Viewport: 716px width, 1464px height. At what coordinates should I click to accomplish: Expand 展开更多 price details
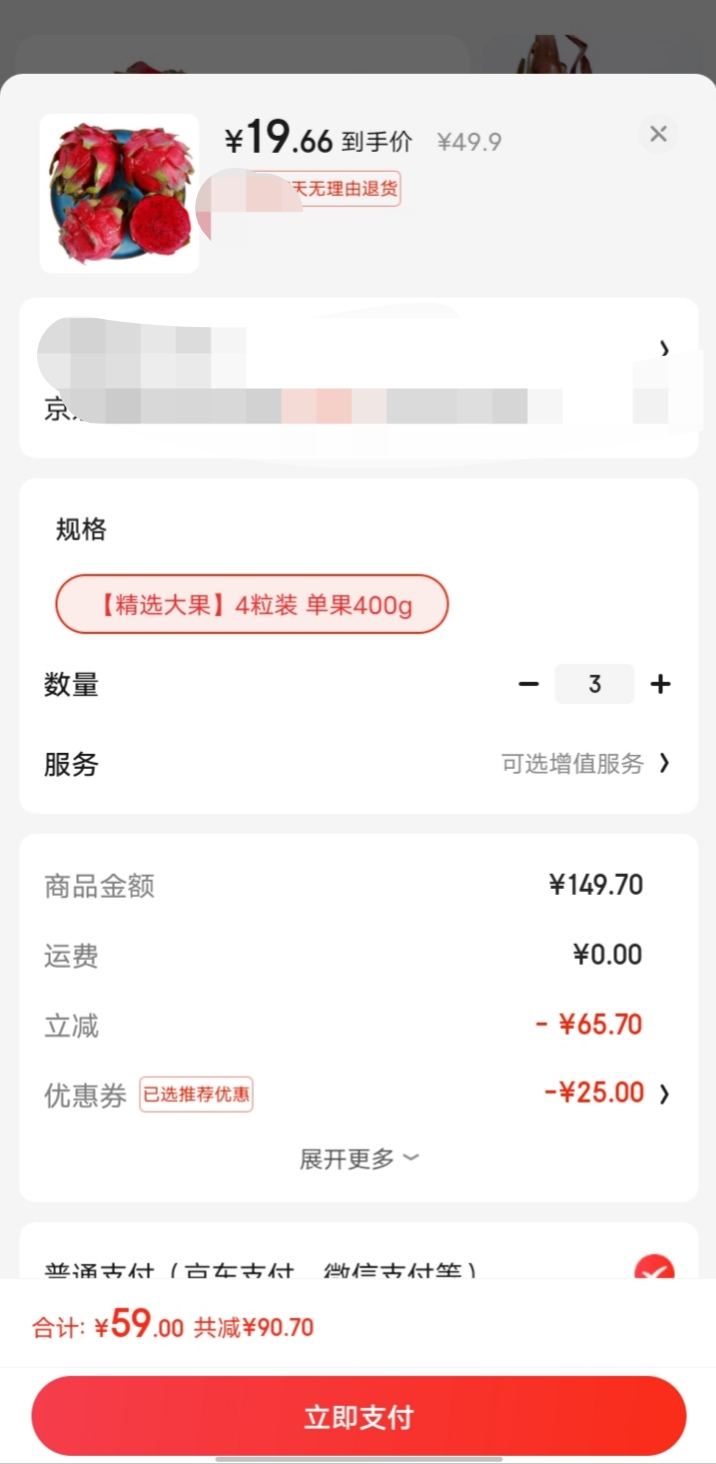(x=359, y=1159)
